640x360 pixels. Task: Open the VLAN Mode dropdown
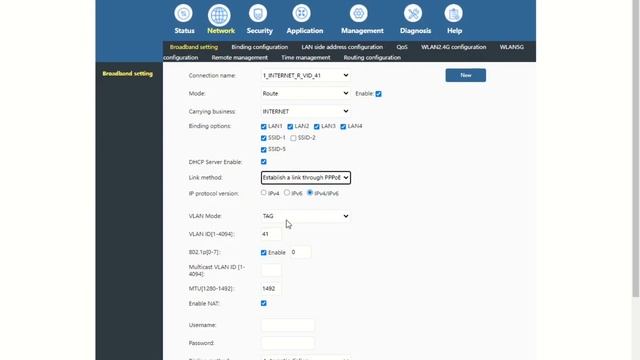click(306, 216)
